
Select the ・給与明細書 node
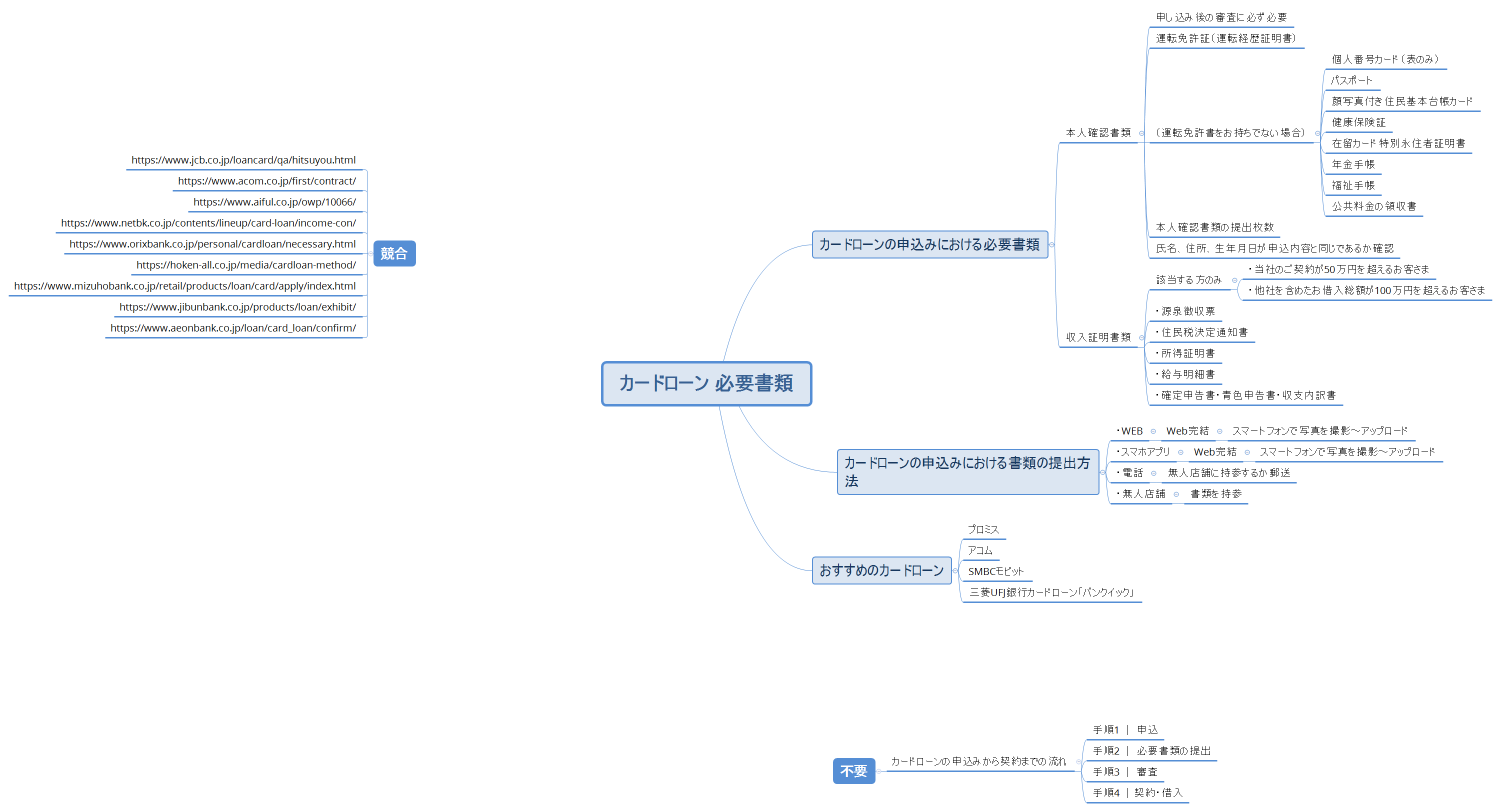tap(1185, 374)
